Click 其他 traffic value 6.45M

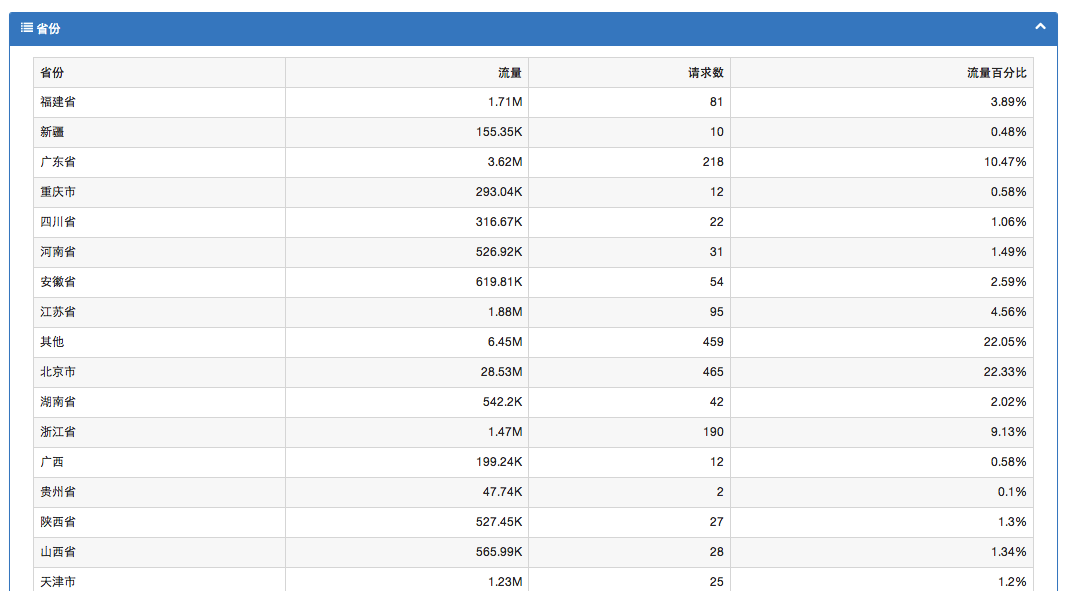(x=505, y=342)
